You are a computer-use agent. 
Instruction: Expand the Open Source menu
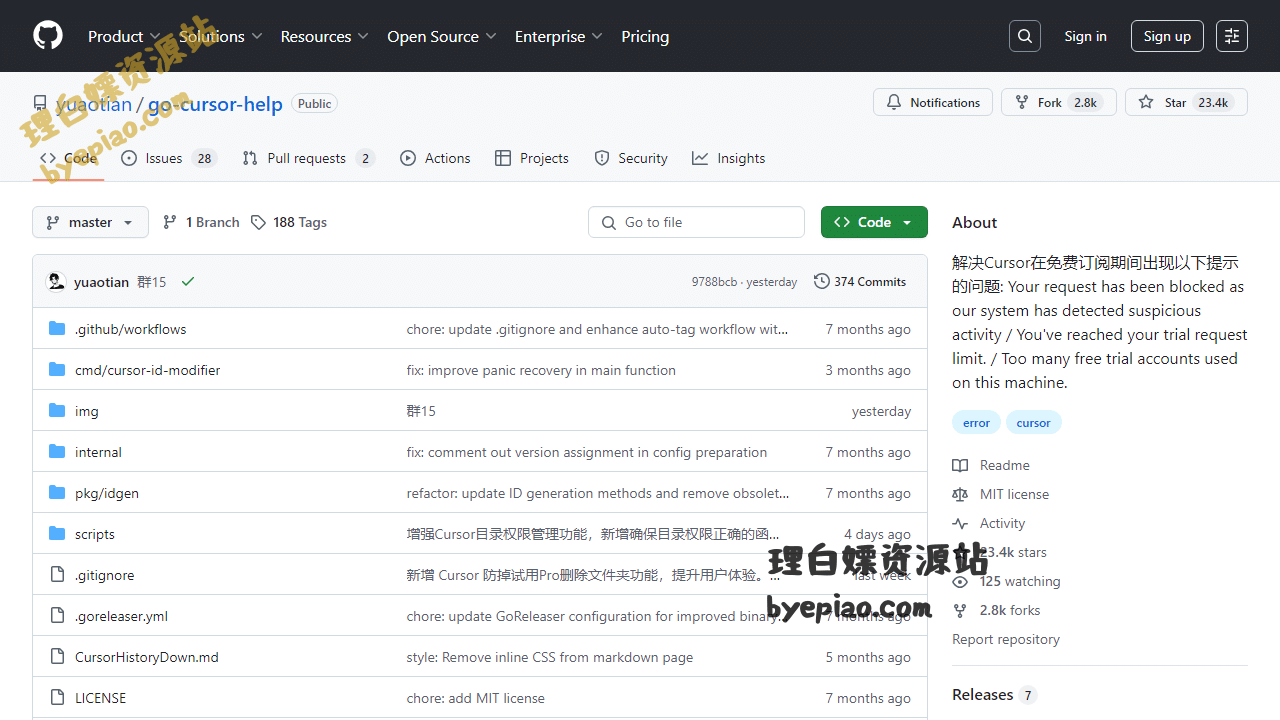click(442, 36)
